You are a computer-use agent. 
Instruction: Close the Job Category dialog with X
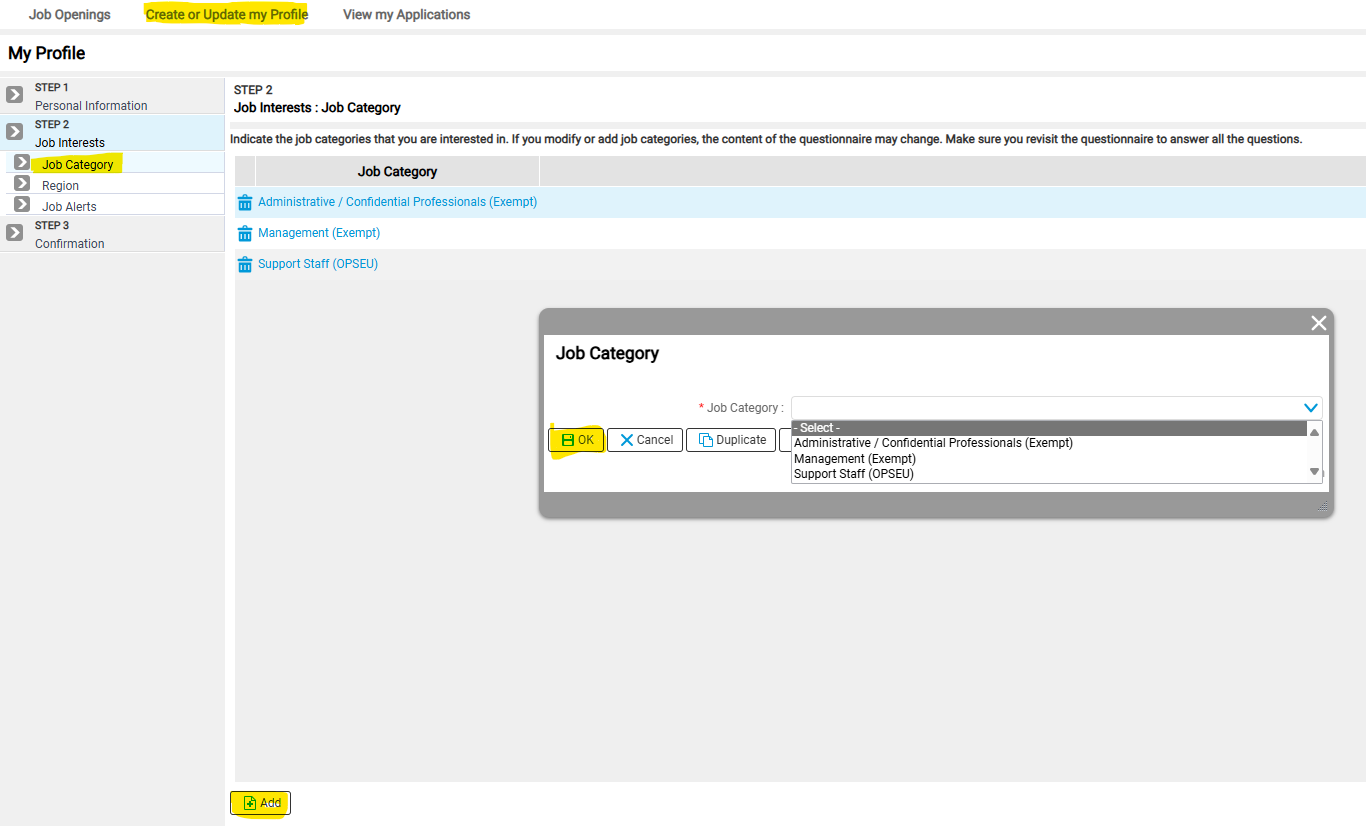pos(1318,323)
